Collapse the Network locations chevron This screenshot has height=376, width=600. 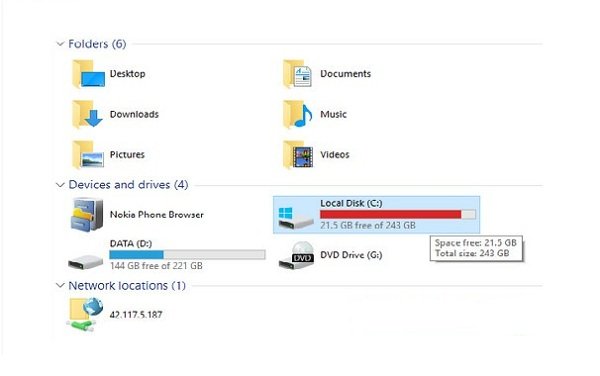pos(60,285)
